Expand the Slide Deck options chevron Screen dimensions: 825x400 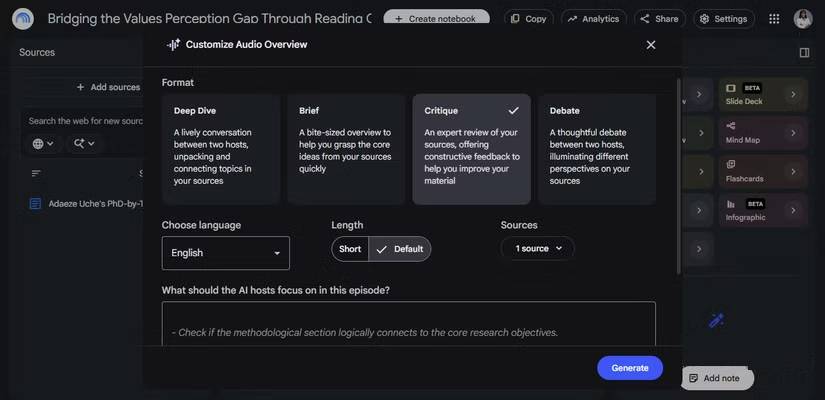click(x=793, y=95)
